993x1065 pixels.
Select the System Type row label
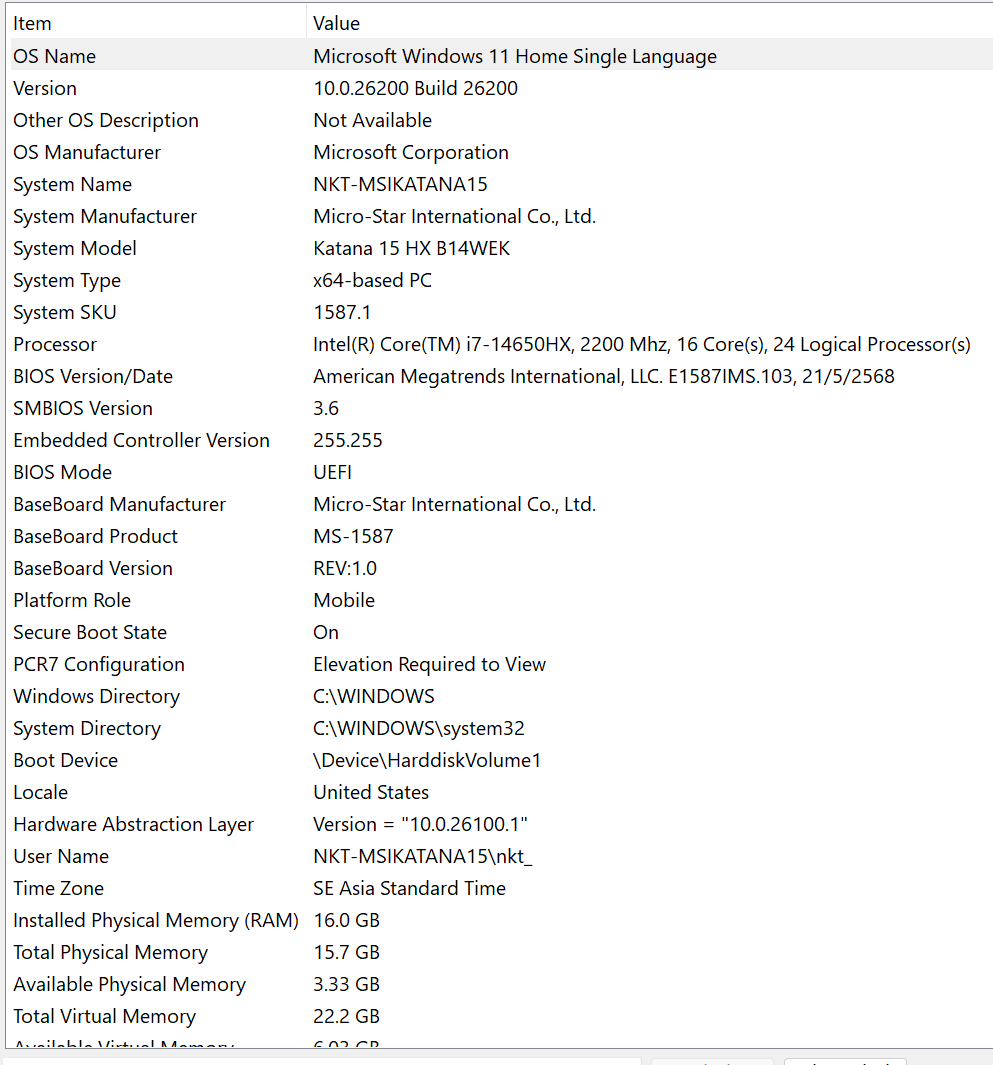click(x=67, y=280)
